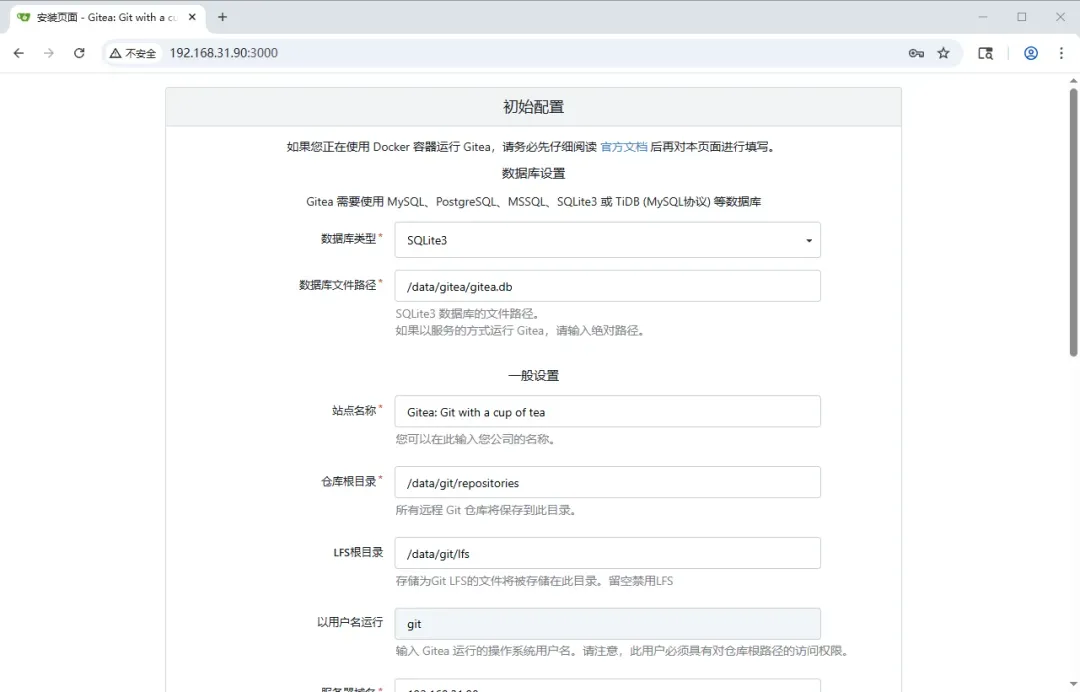Click the browser forward arrow
This screenshot has width=1080, height=692.
[x=48, y=53]
